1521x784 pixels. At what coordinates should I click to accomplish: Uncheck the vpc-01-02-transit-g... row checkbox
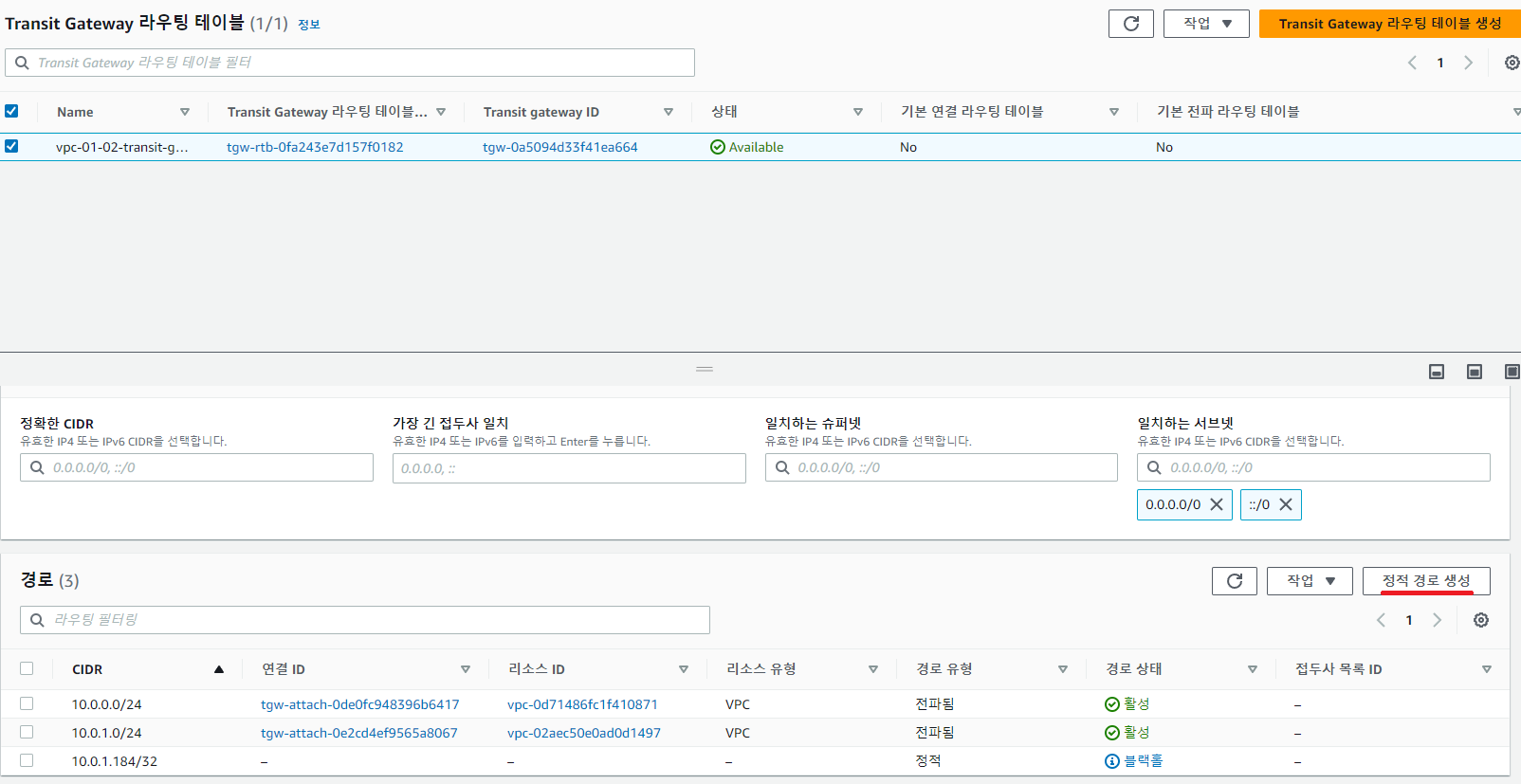coord(11,146)
